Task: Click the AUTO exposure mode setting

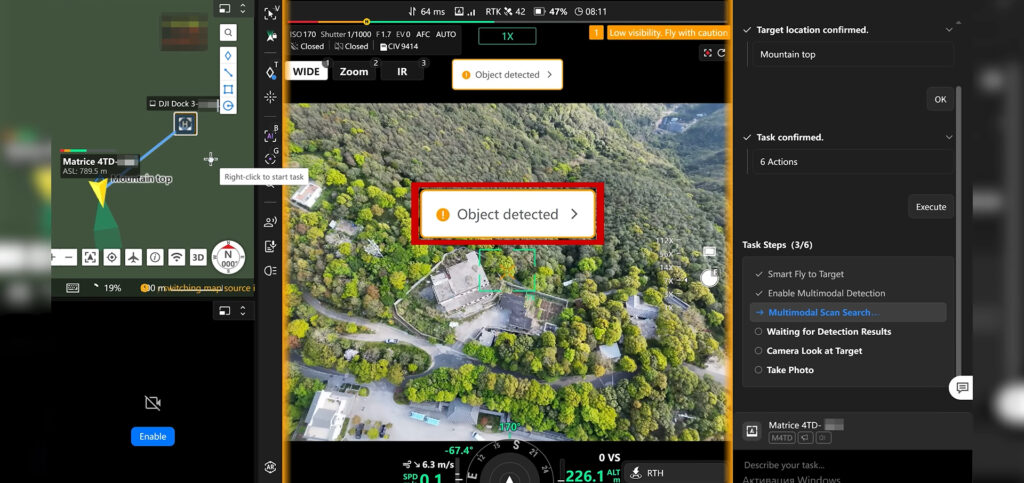Action: [x=446, y=35]
